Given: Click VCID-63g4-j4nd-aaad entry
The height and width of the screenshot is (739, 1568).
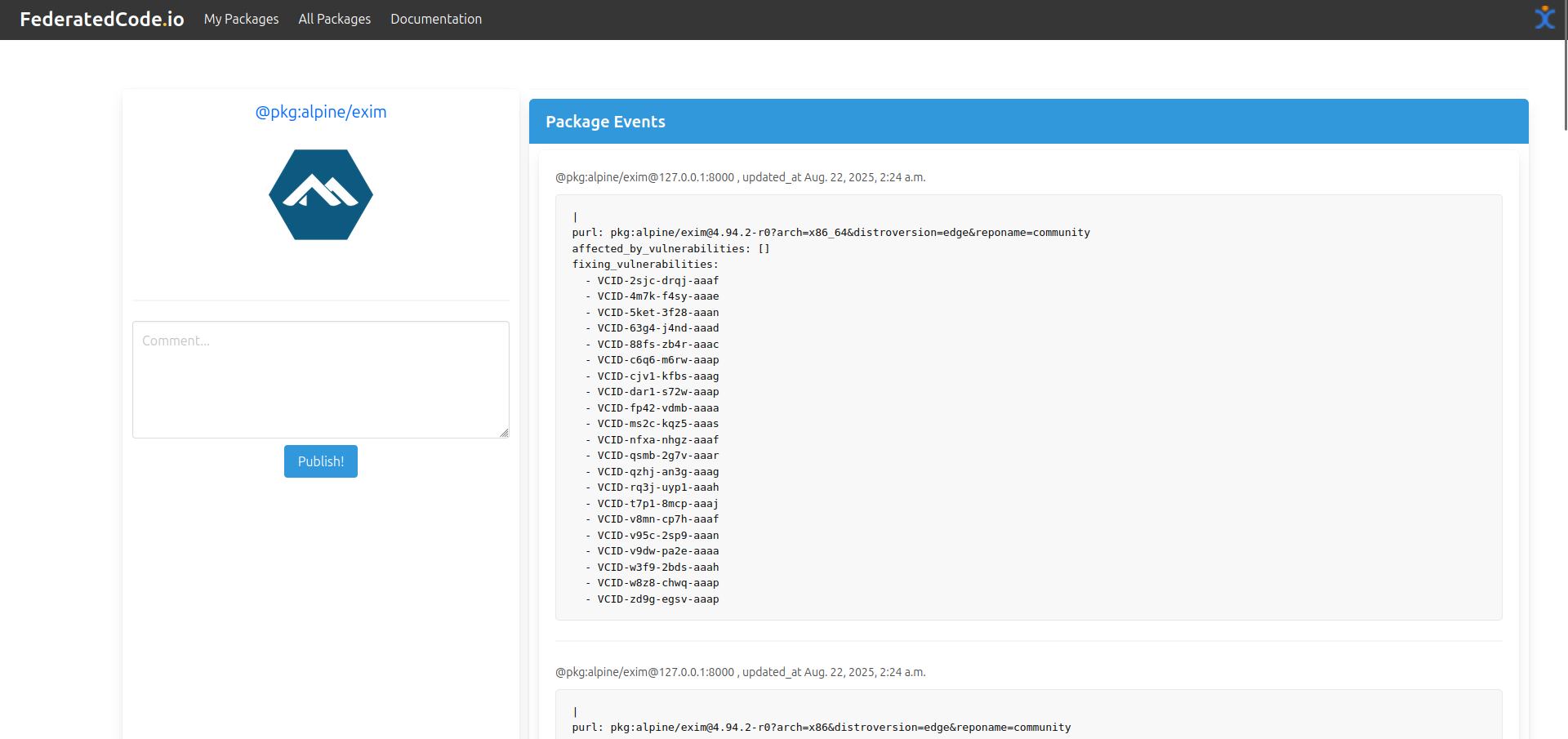Looking at the screenshot, I should click(658, 328).
